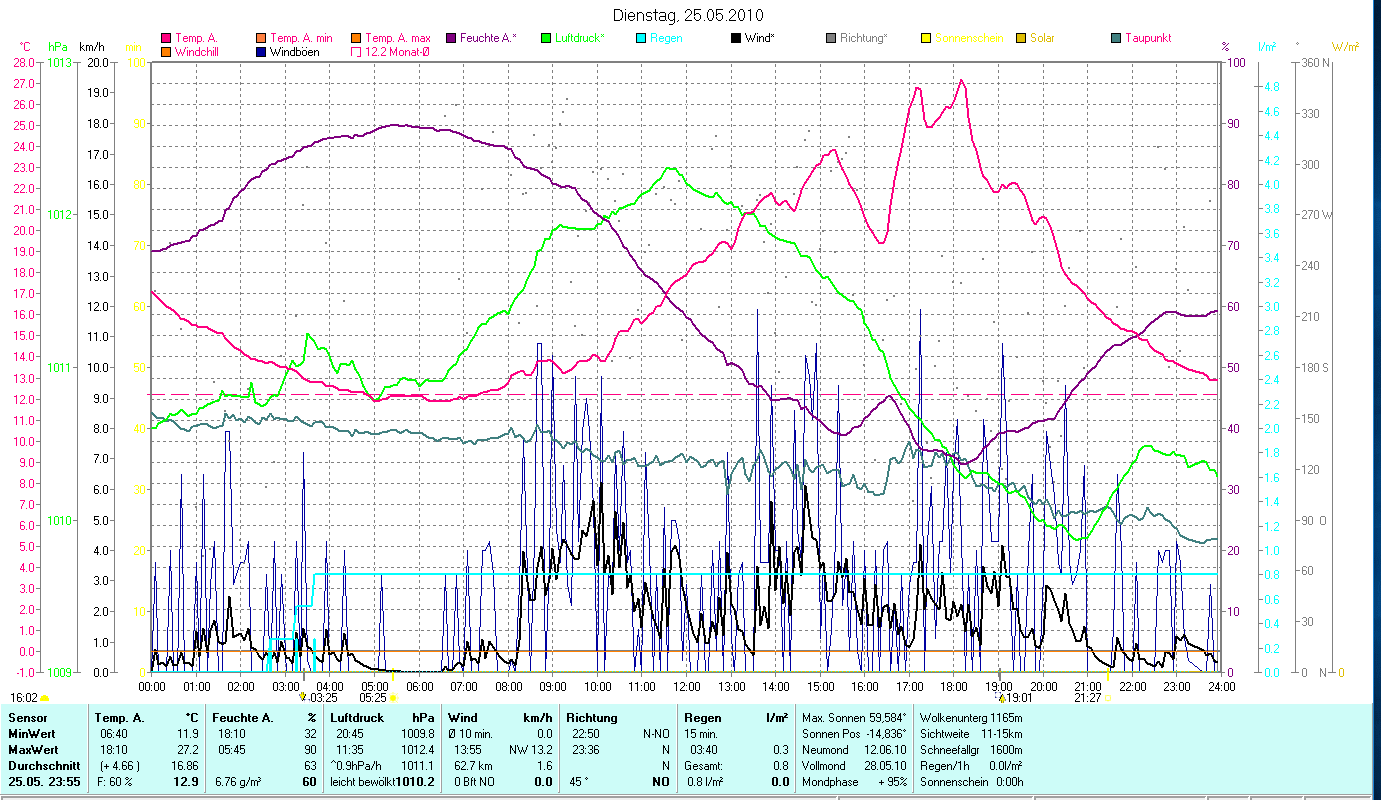The width and height of the screenshot is (1381, 800).
Task: Select the marker icon beside 19:01
Action: [1001, 697]
